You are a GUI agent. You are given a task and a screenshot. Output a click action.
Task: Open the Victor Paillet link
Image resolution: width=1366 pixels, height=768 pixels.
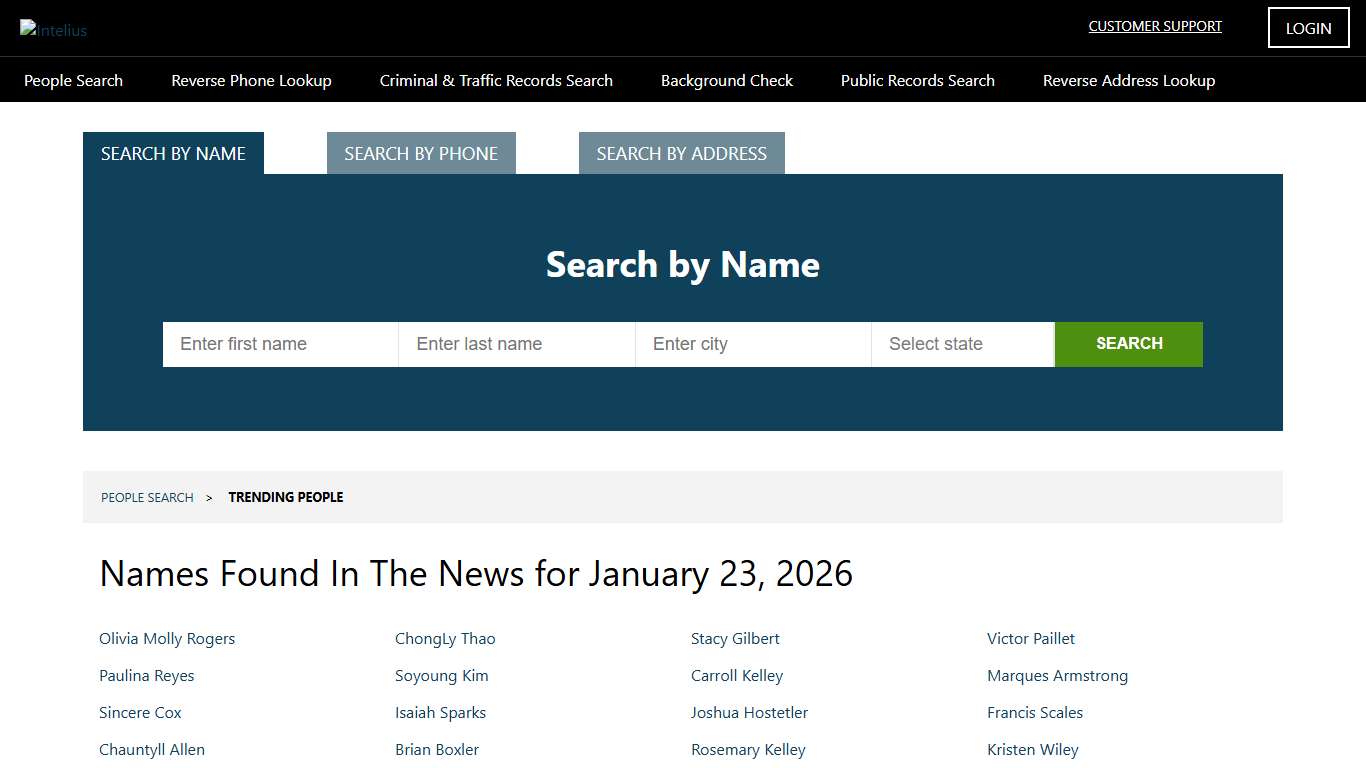click(x=1031, y=638)
